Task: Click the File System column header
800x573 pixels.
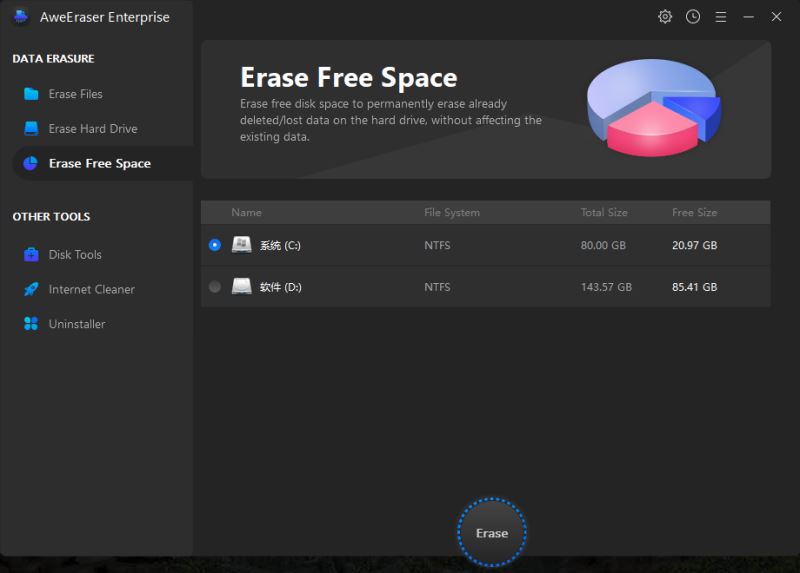Action: [452, 212]
